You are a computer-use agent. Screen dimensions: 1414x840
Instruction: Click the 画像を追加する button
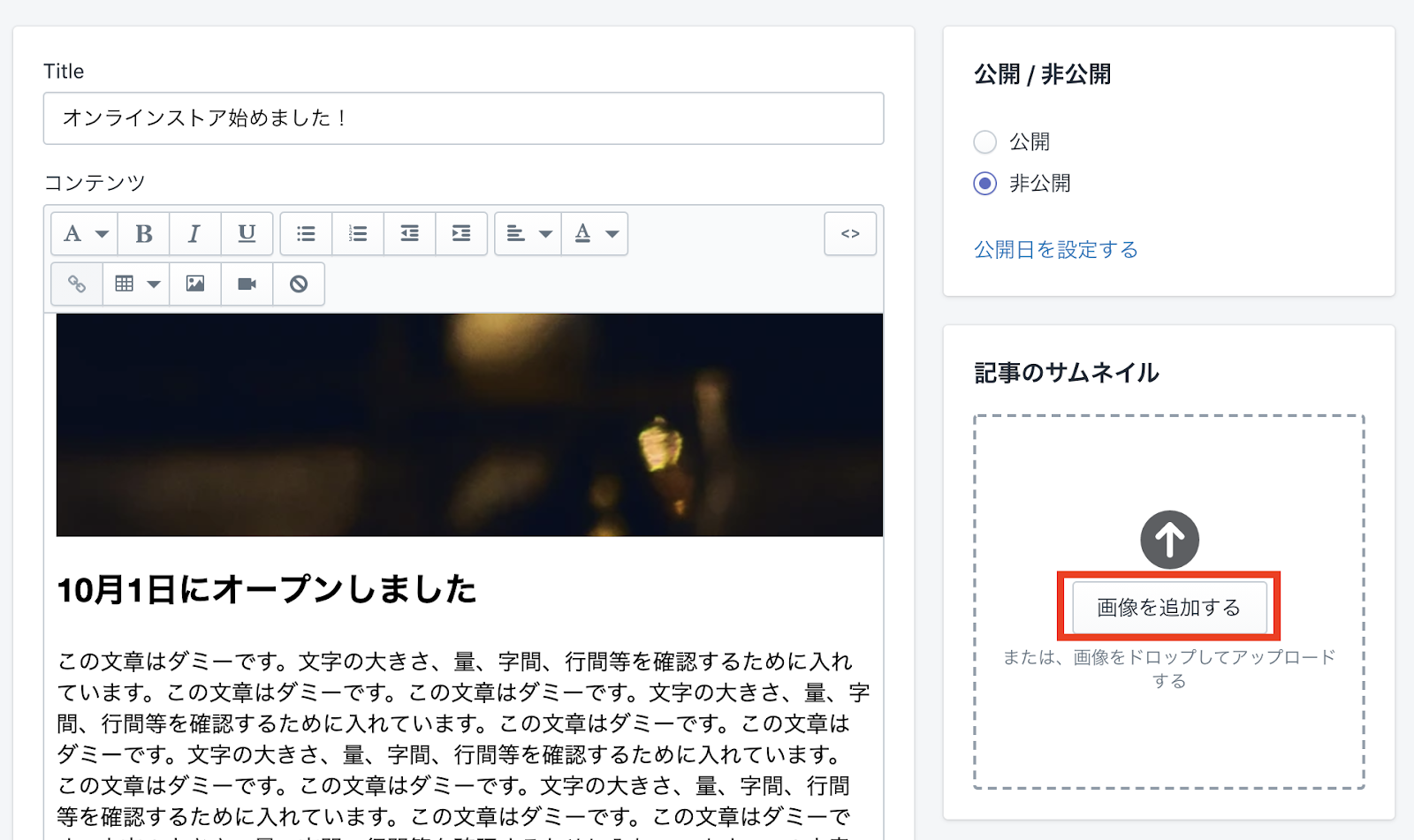tap(1168, 608)
